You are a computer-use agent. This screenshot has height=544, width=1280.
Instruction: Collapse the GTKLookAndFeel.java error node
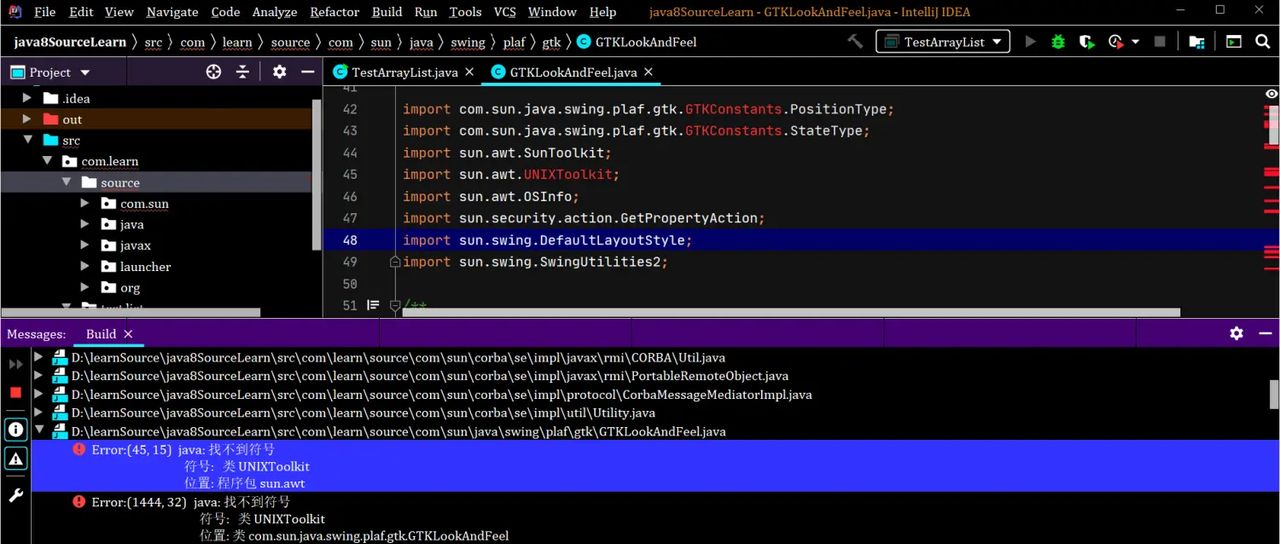[x=39, y=431]
